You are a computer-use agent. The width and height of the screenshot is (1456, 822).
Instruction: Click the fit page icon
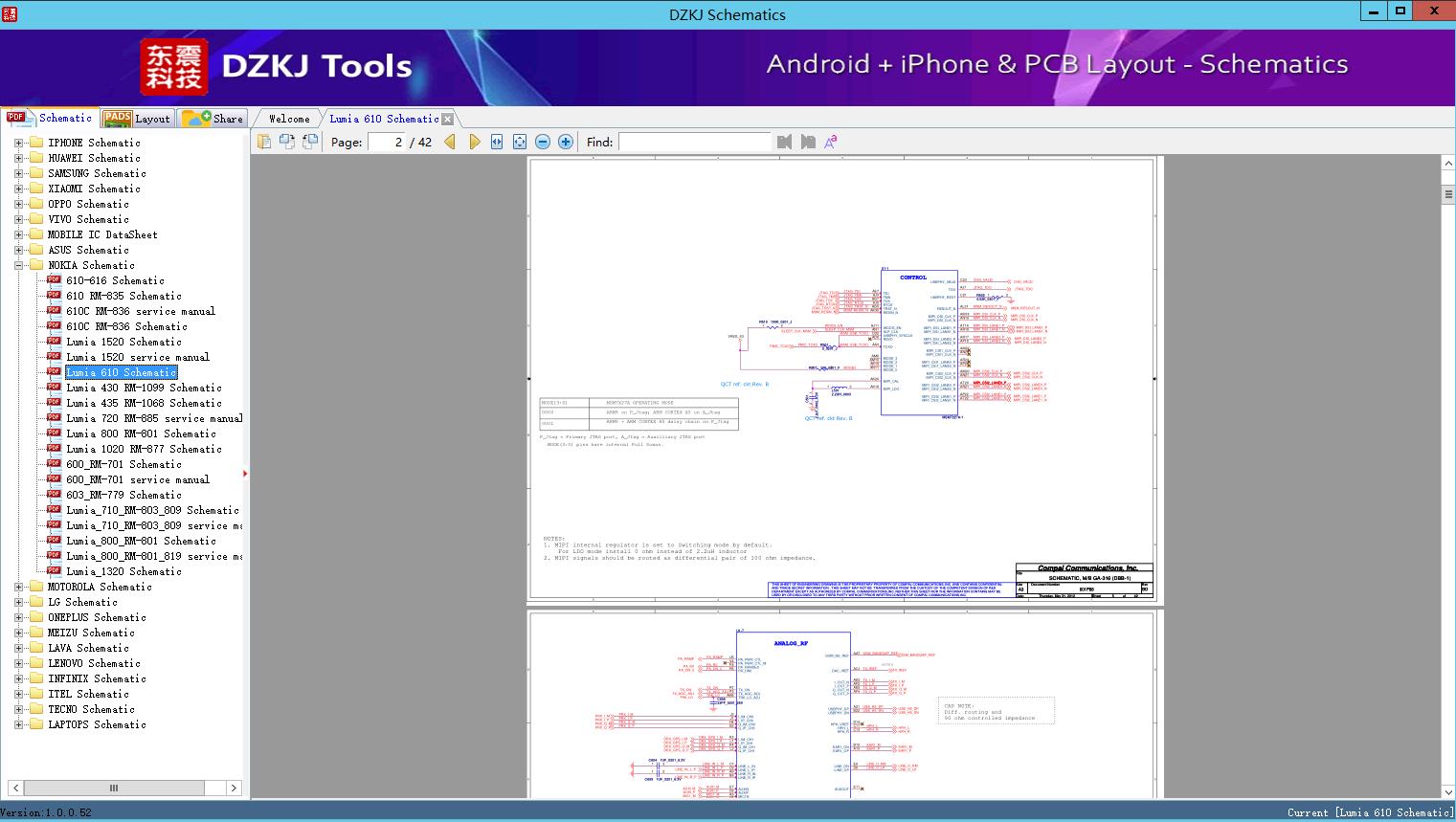[520, 142]
